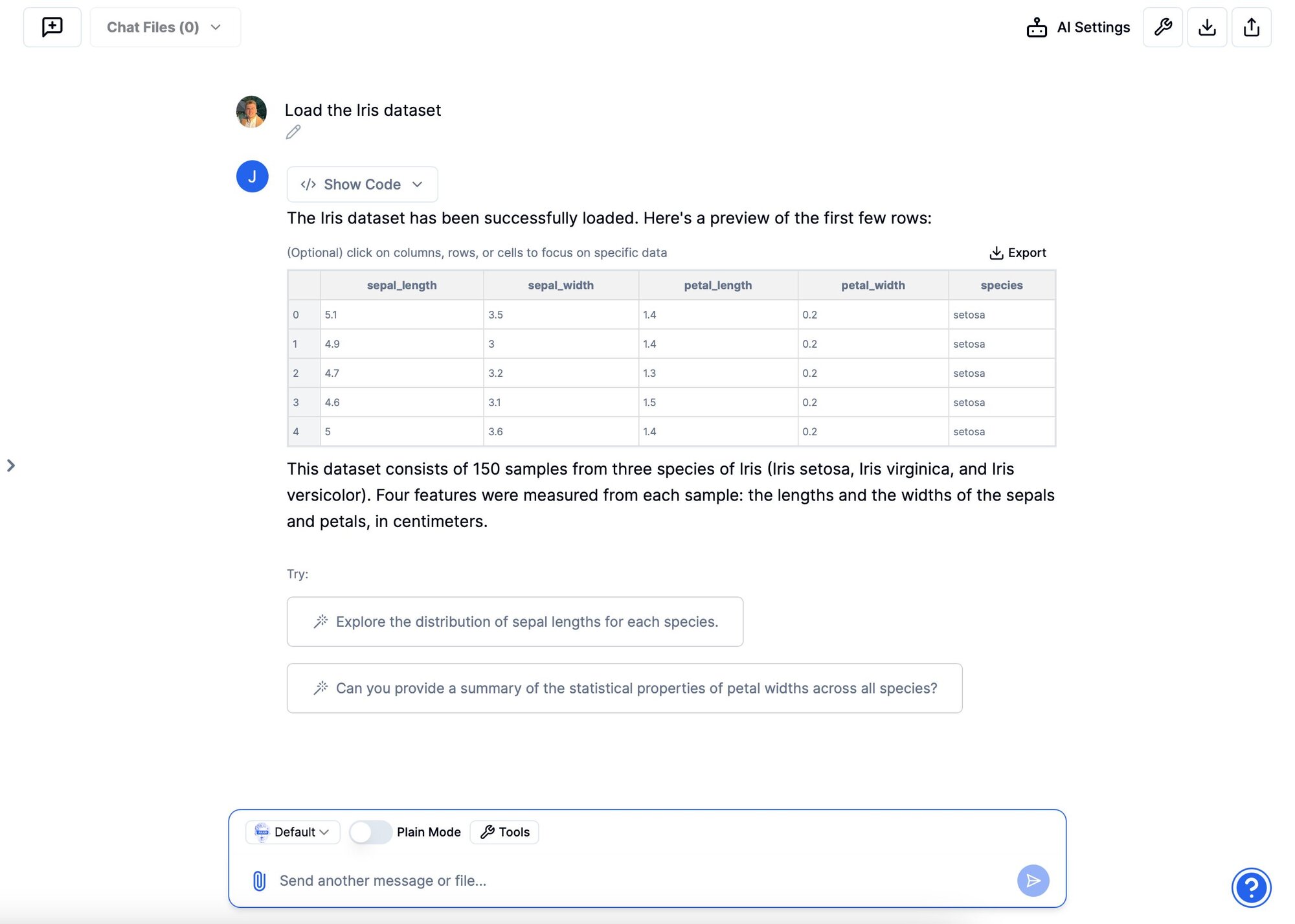Open the Tools menu near the input

pos(504,832)
